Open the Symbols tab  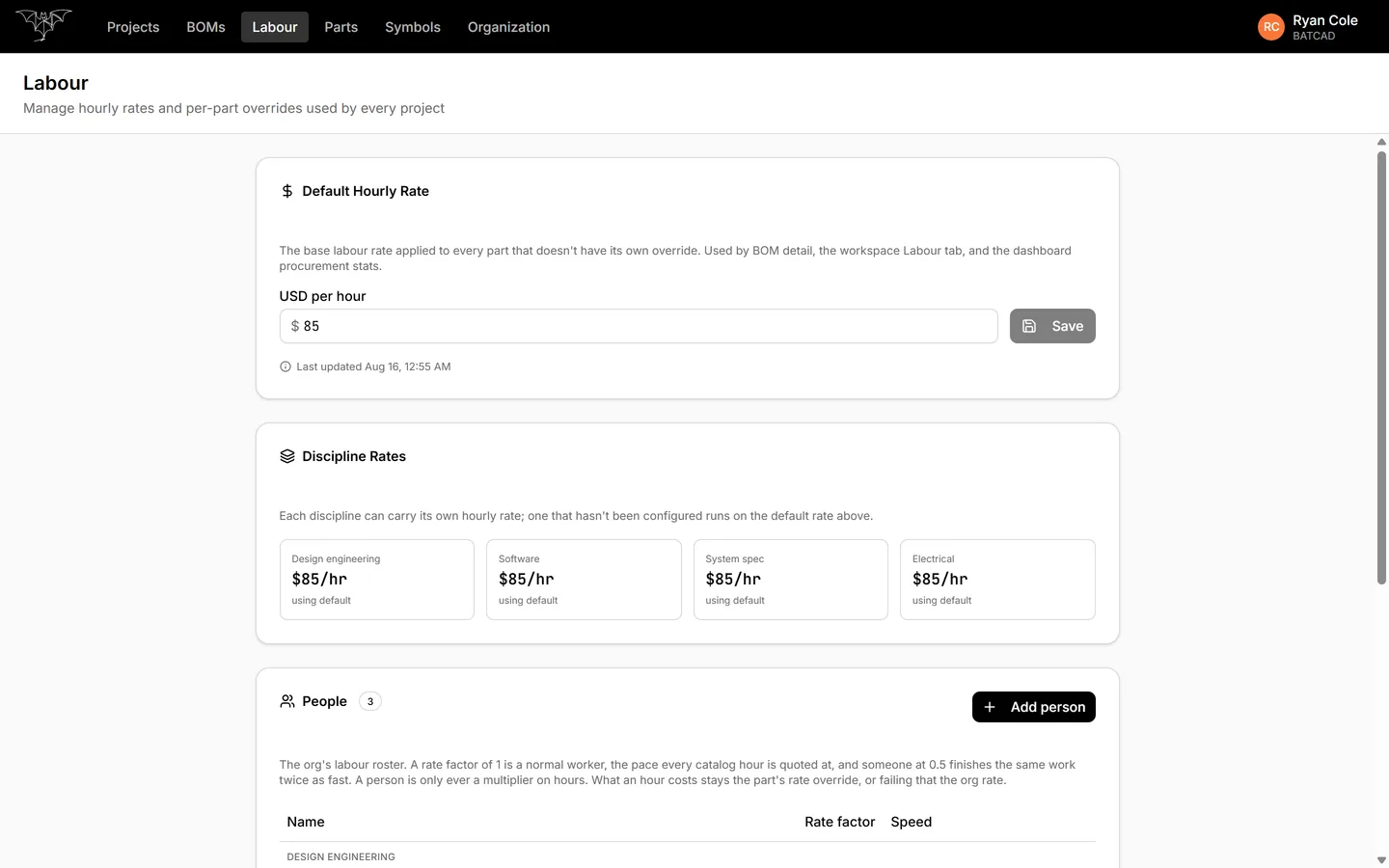413,27
